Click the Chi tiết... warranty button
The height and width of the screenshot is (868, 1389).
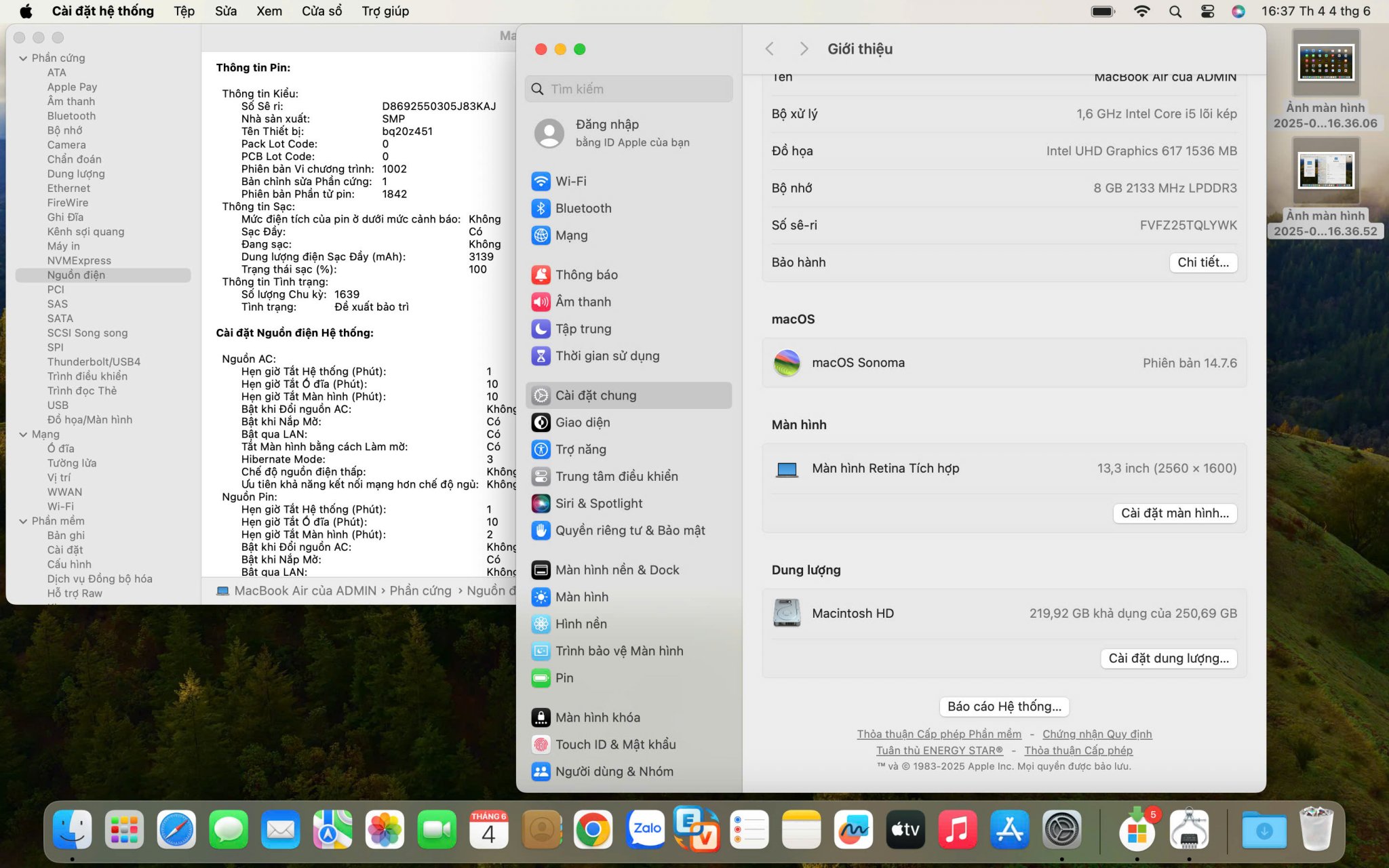tap(1203, 262)
